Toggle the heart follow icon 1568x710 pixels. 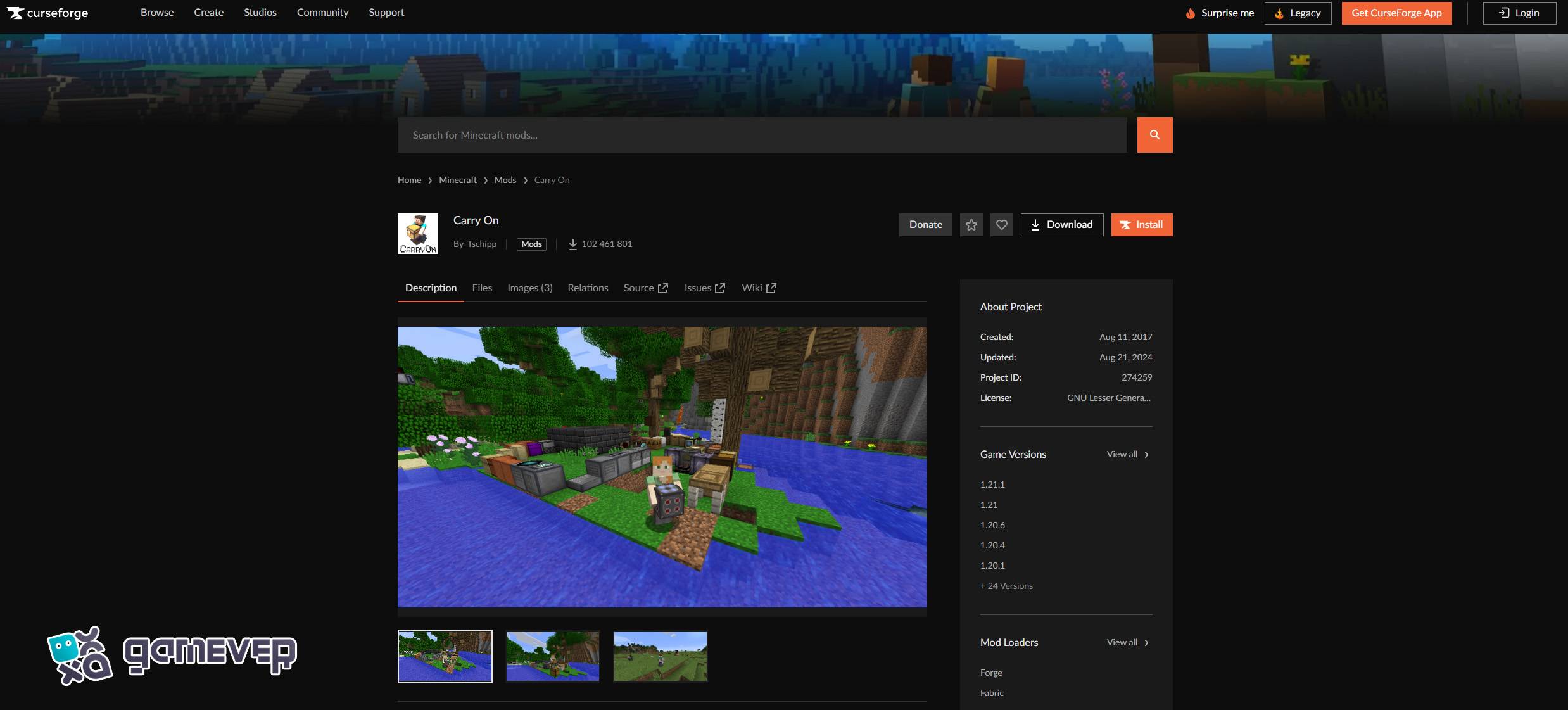(1001, 225)
